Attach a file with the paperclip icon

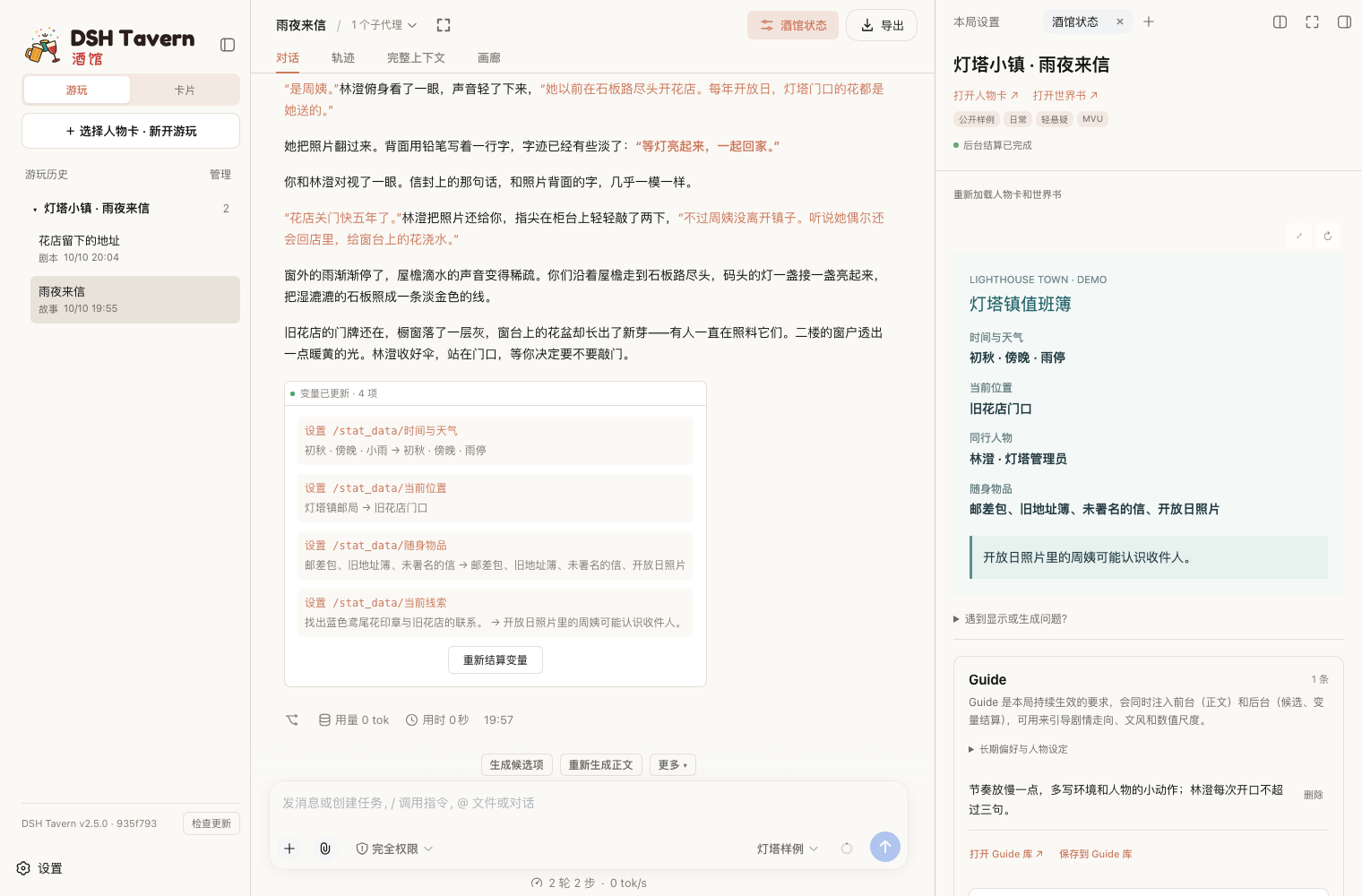point(325,848)
